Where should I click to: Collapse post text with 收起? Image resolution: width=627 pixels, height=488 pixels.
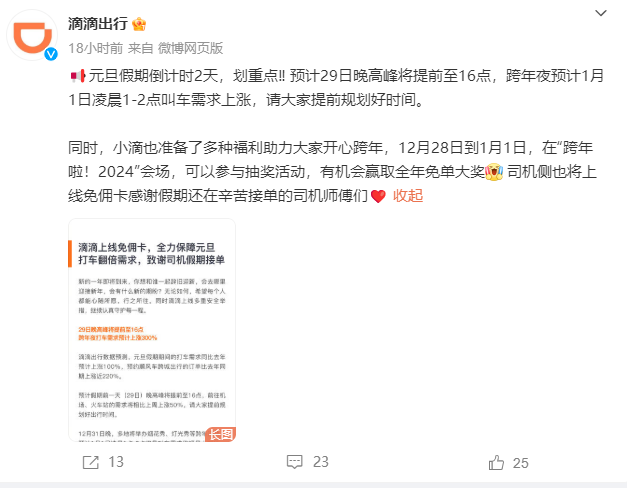[x=408, y=196]
